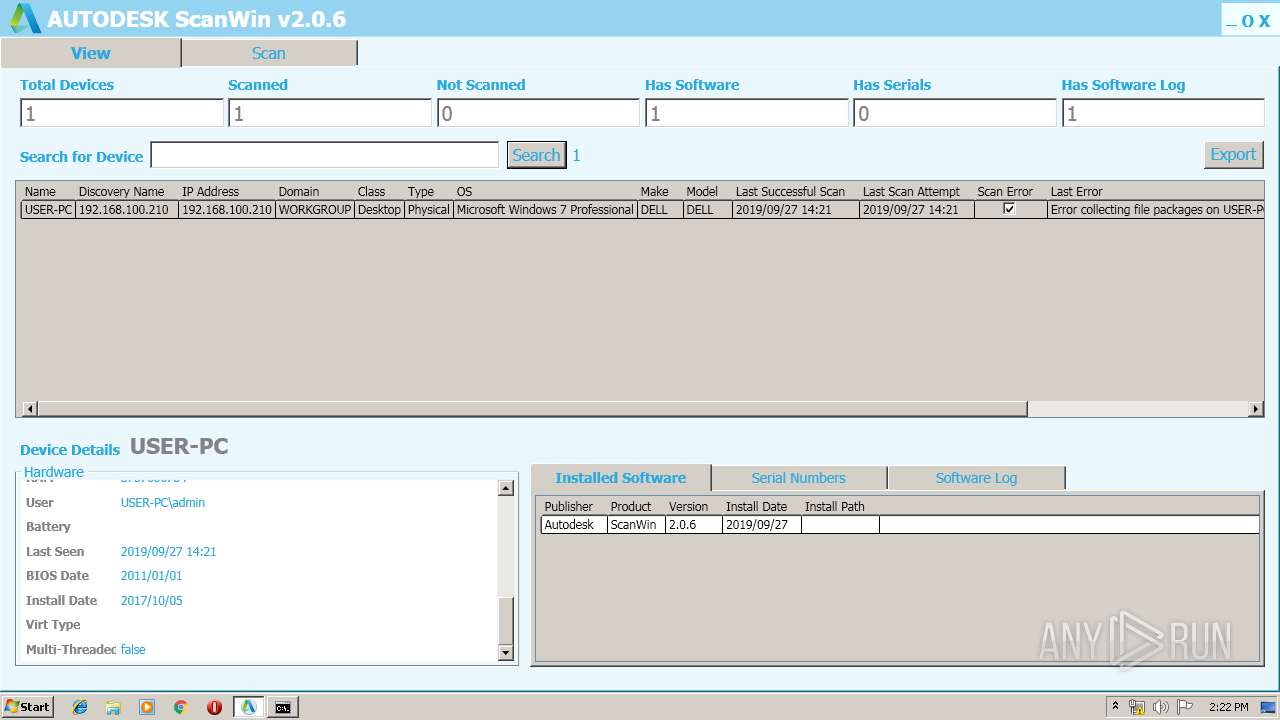Image resolution: width=1280 pixels, height=720 pixels.
Task: Sort by the Discovery Name column header
Action: [121, 191]
